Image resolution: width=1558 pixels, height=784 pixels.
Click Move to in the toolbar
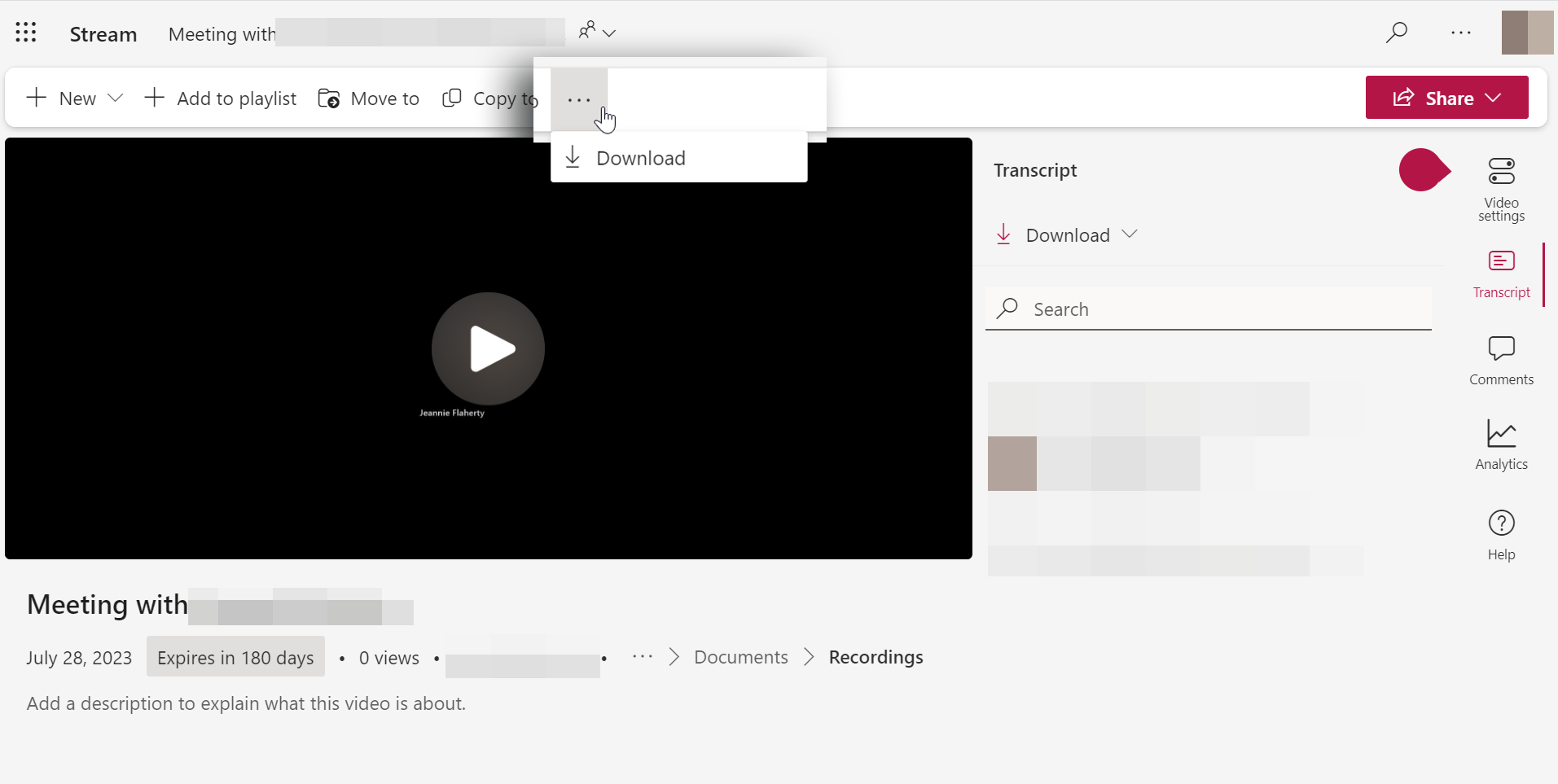[369, 99]
